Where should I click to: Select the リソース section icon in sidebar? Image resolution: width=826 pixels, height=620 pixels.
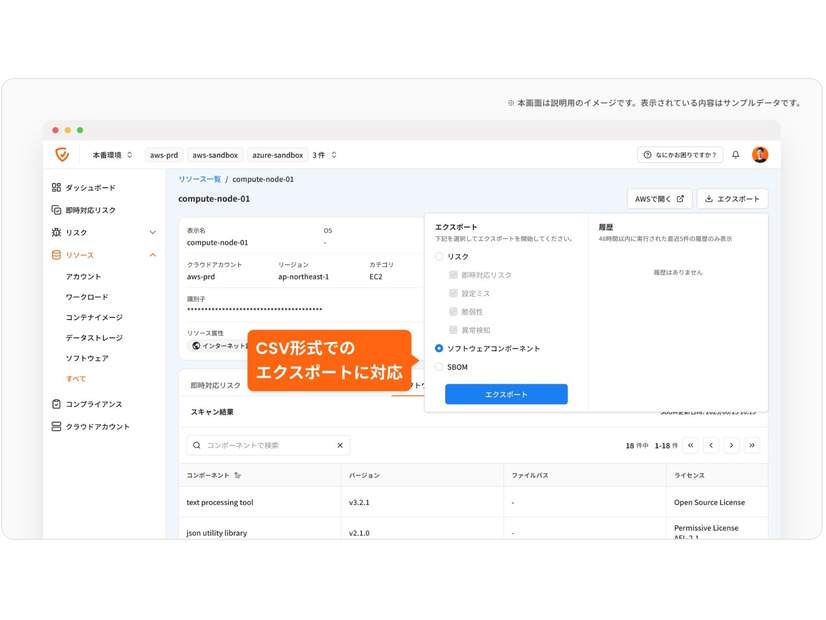pyautogui.click(x=58, y=255)
